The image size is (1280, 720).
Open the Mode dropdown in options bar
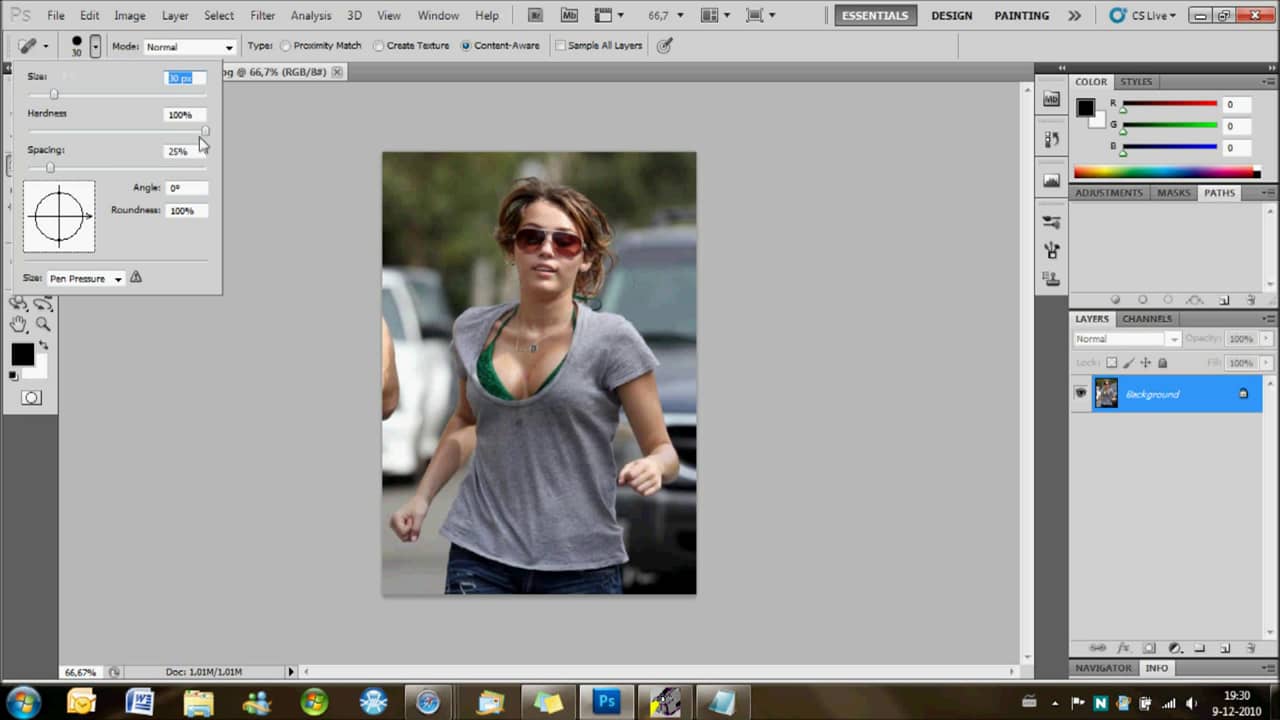coord(188,47)
